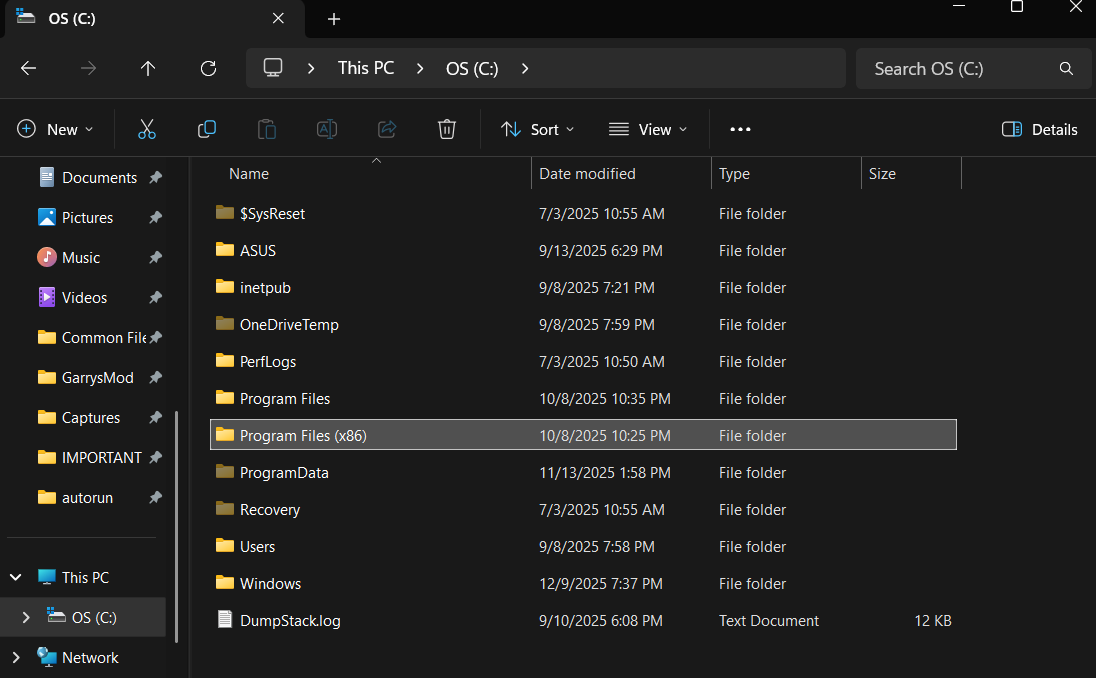Open GarrysMod in the sidebar
The height and width of the screenshot is (678, 1096).
[97, 378]
